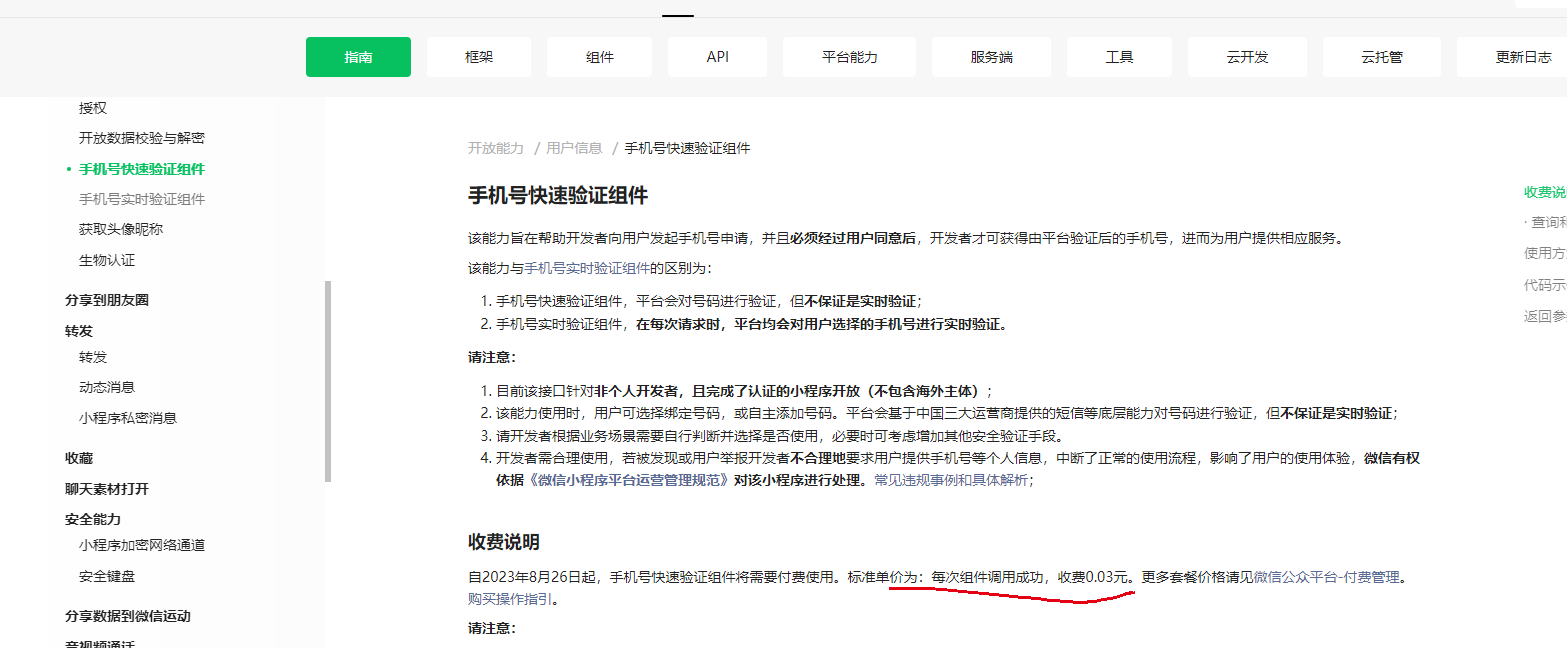
Task: Open 安全键盘 in the sidebar
Action: [x=107, y=576]
